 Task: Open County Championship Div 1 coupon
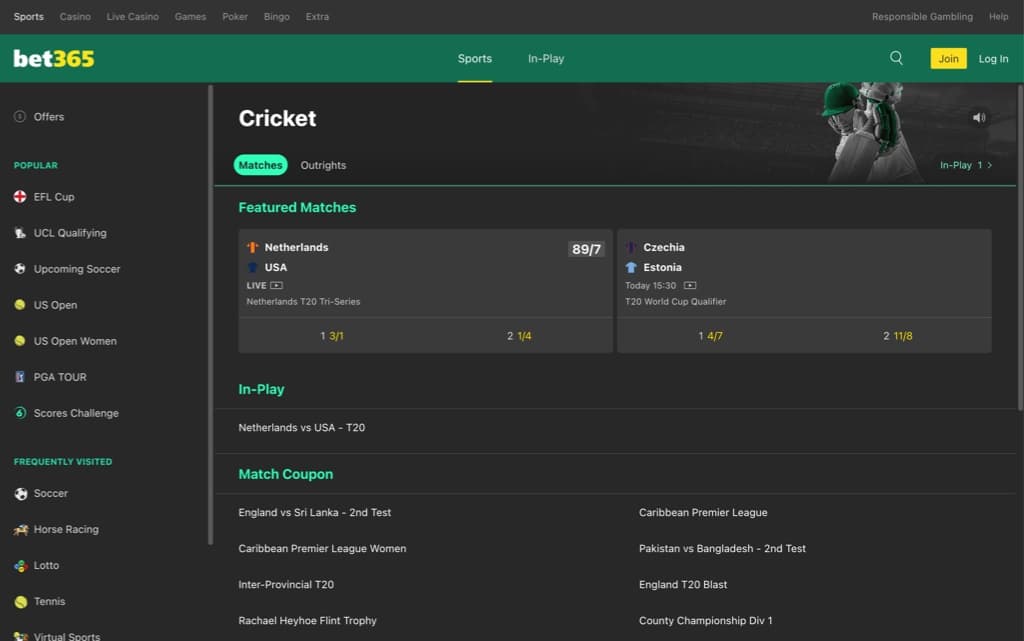tap(705, 620)
